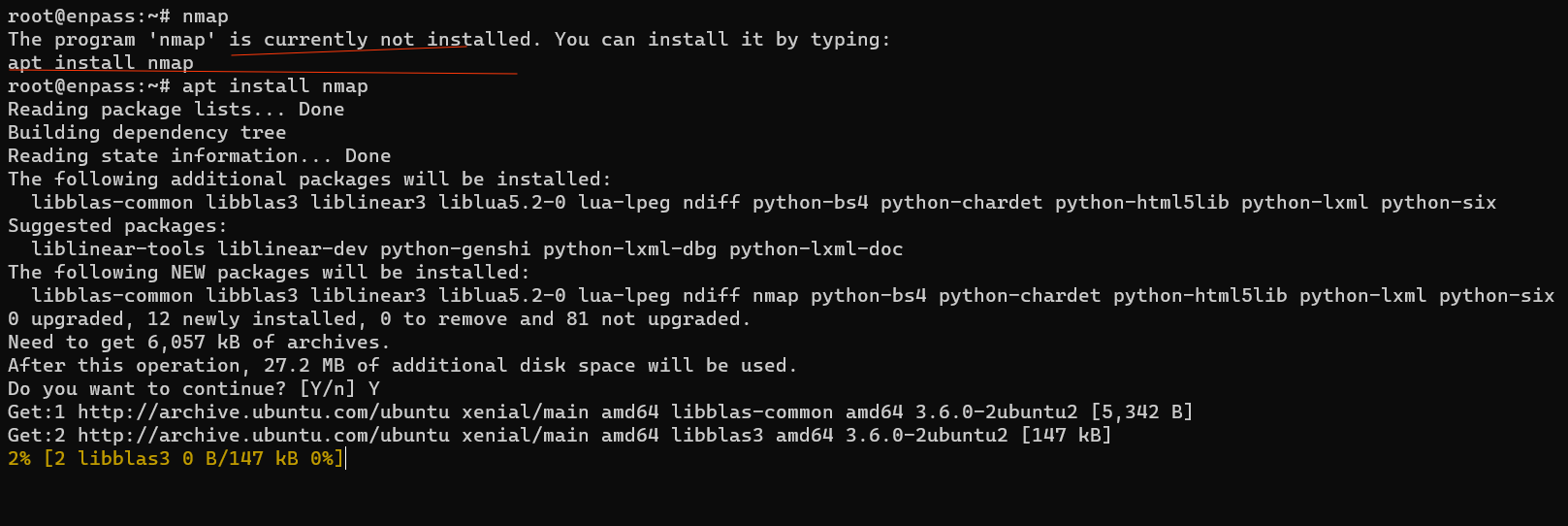Click 'liblinear-tools' in suggested packages
This screenshot has width=1568, height=526.
click(x=118, y=249)
